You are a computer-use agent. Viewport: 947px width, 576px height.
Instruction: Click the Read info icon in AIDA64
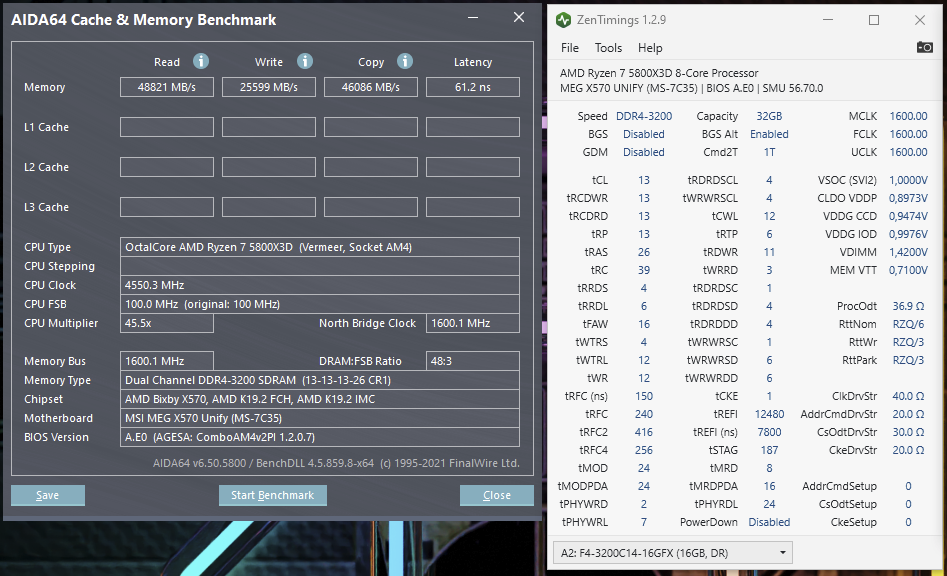201,61
